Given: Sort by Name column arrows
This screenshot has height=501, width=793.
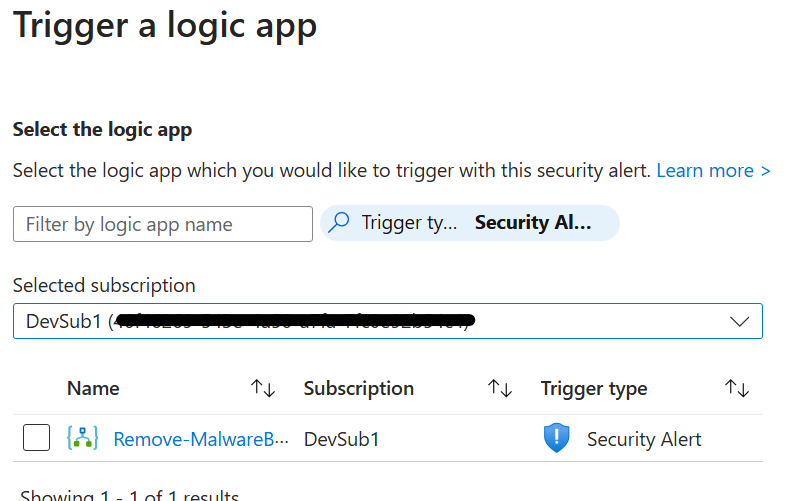Looking at the screenshot, I should point(263,388).
